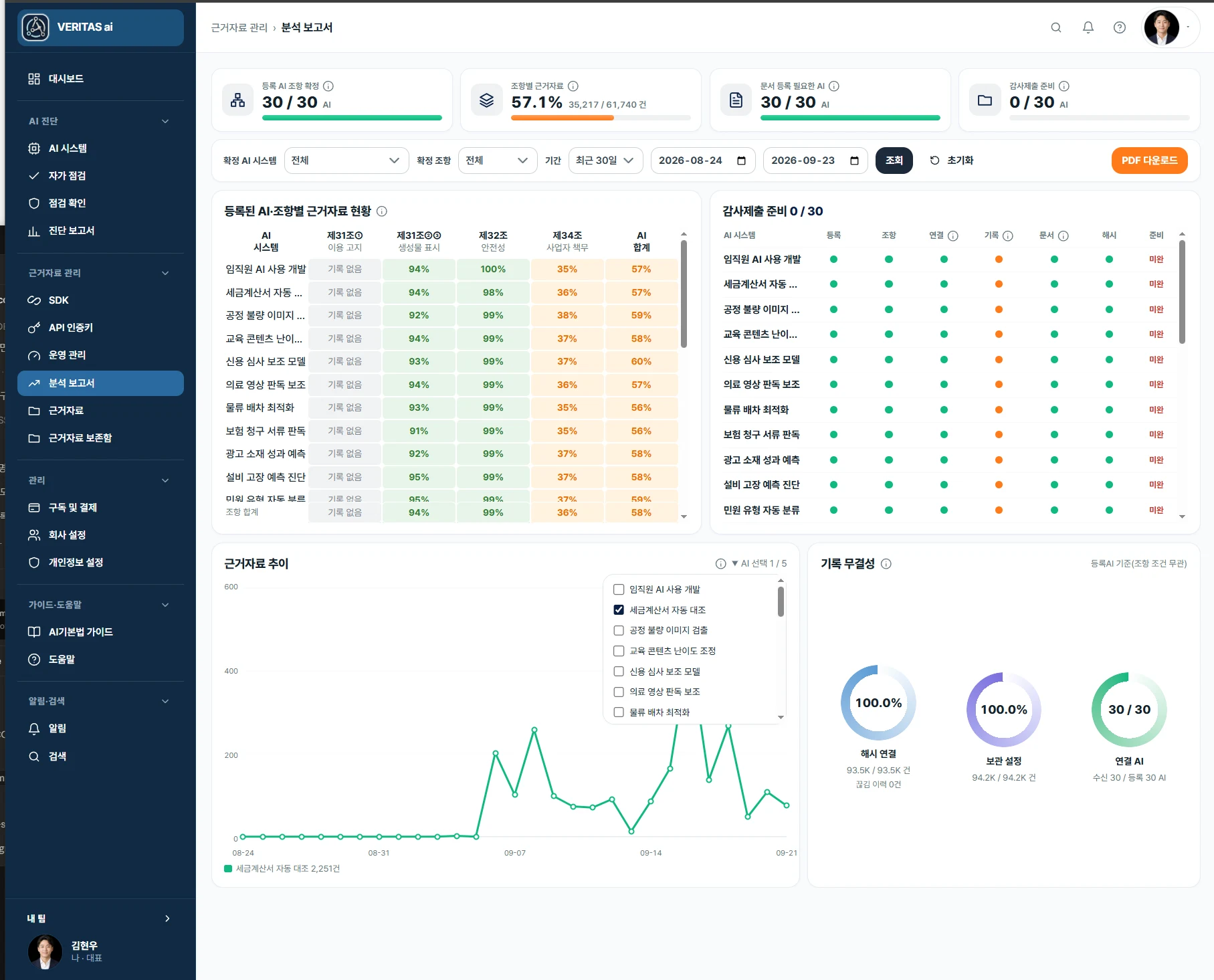1214x980 pixels.
Task: Open calendar picker for 2026-09-23 date
Action: click(x=854, y=161)
